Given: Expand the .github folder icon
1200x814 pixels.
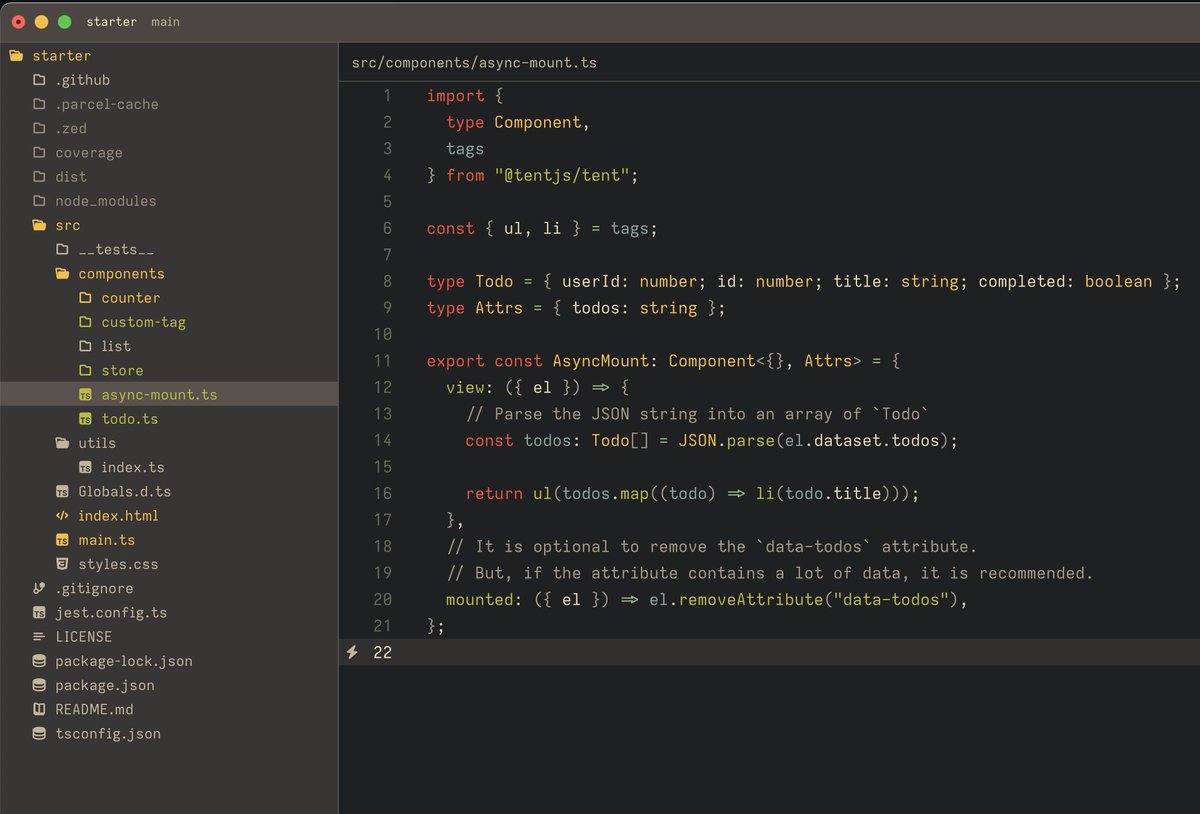Looking at the screenshot, I should [39, 80].
